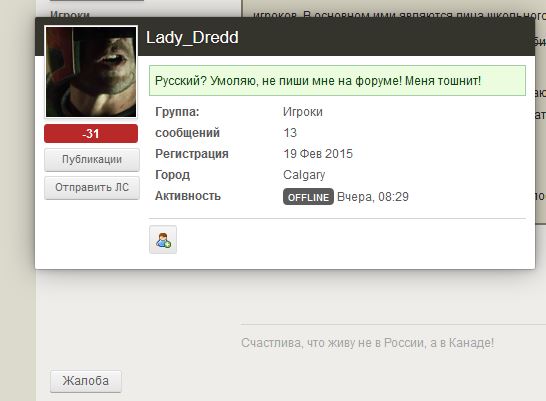
Task: Click the Регистрация label
Action: [x=192, y=154]
